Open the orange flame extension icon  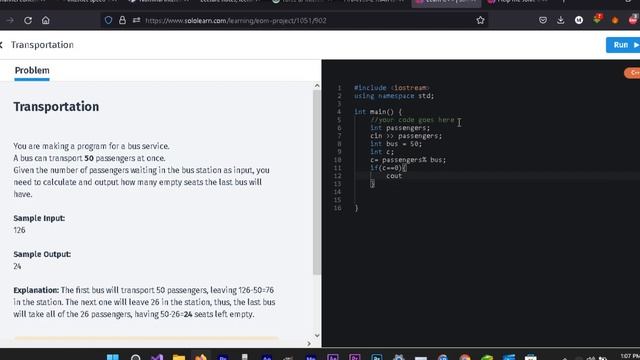615,20
